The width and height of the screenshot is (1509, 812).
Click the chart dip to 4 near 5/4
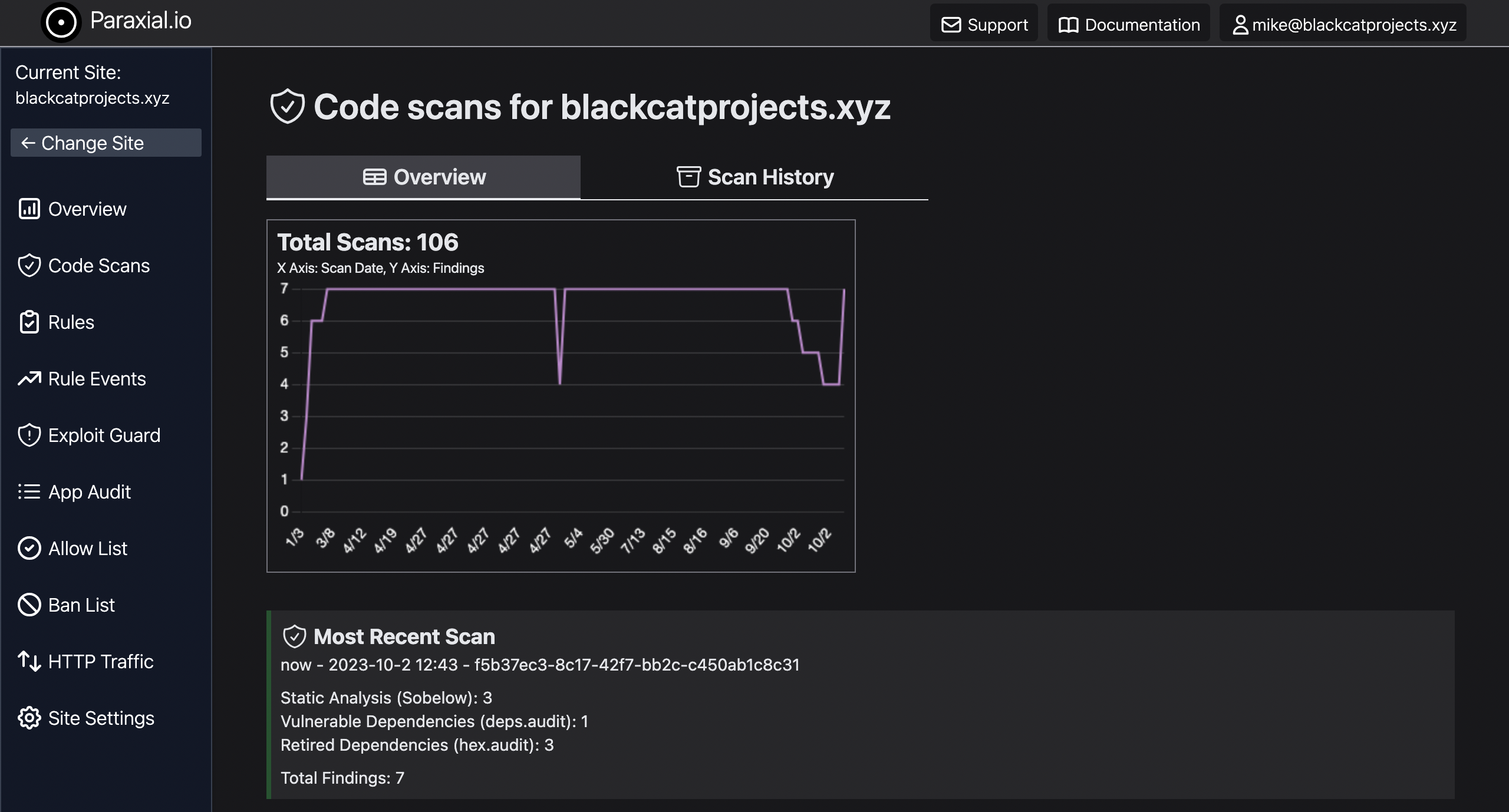click(560, 384)
